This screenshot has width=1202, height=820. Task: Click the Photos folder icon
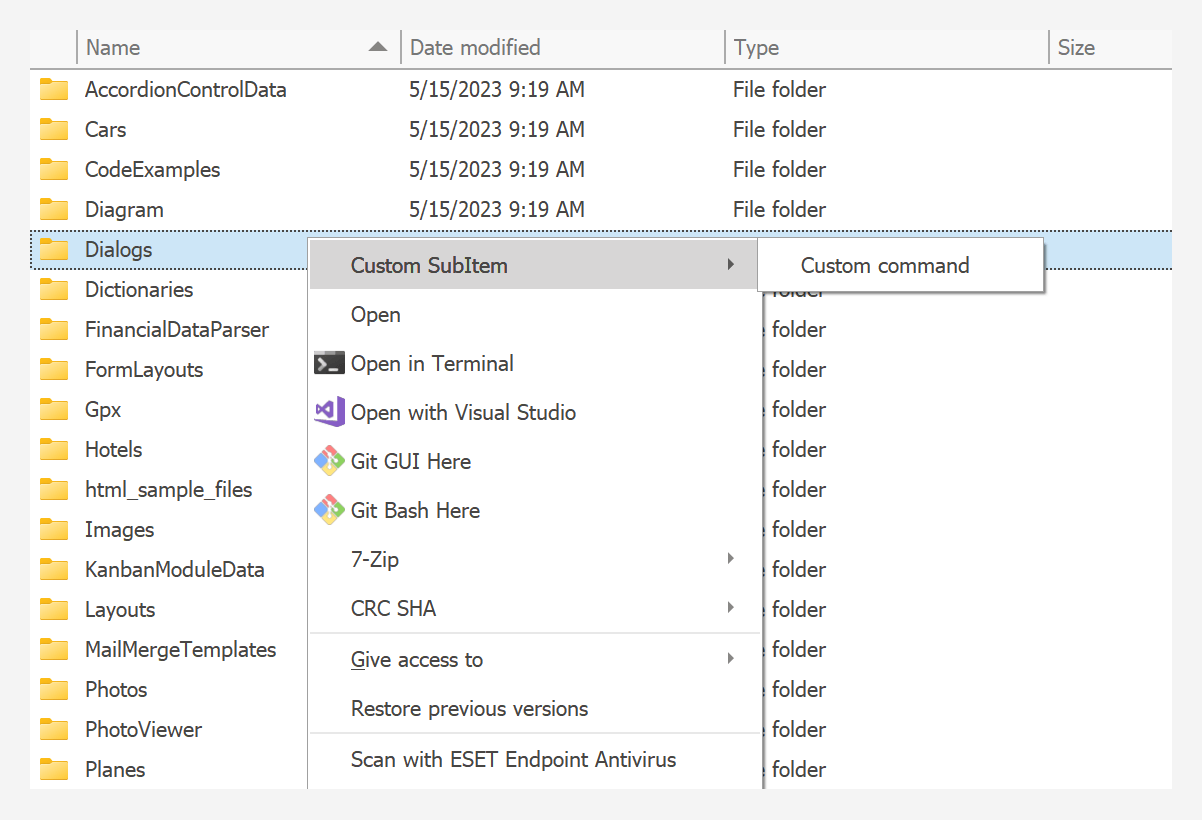pyautogui.click(x=53, y=689)
